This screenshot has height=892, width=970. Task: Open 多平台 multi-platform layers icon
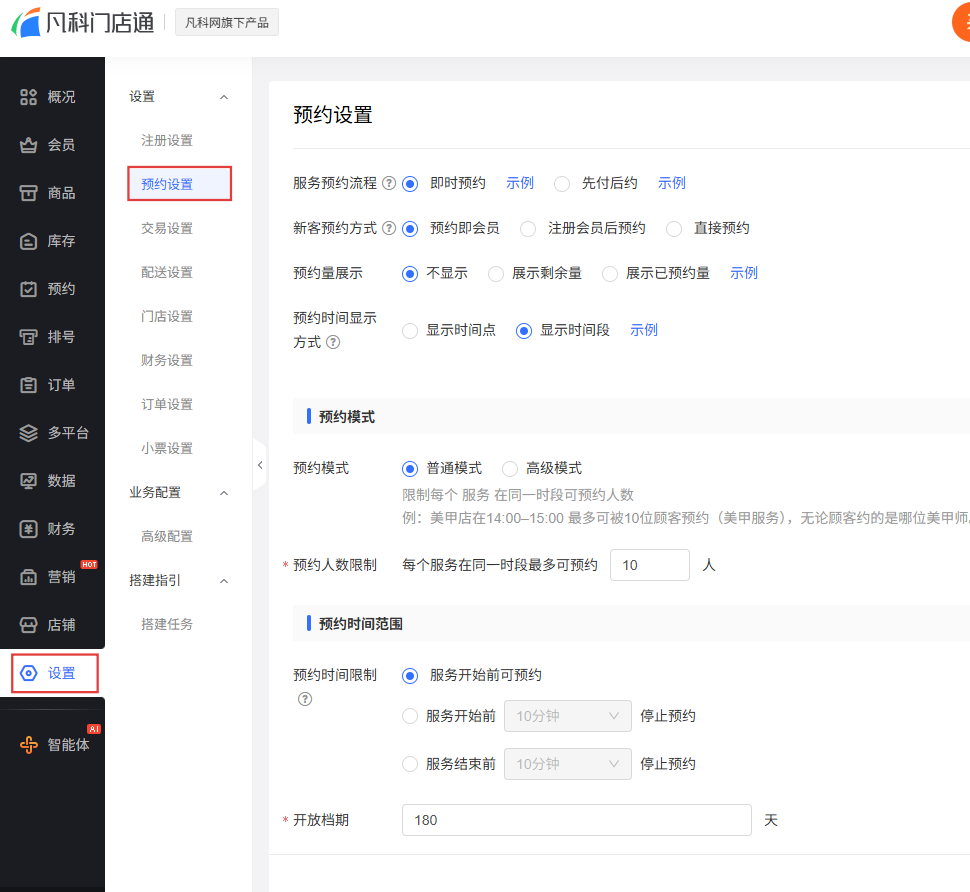pyautogui.click(x=29, y=433)
